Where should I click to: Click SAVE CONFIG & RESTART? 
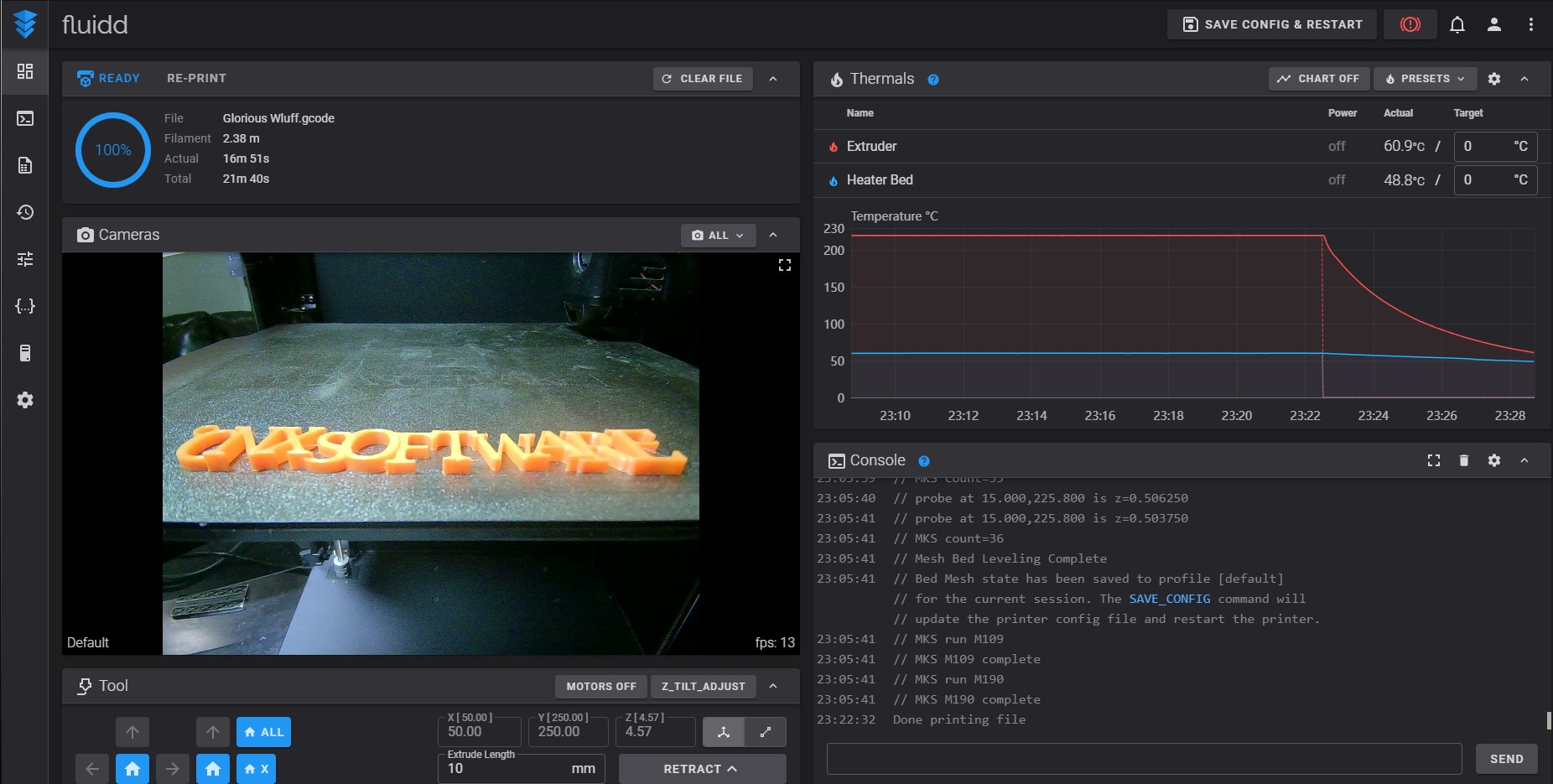click(x=1272, y=24)
